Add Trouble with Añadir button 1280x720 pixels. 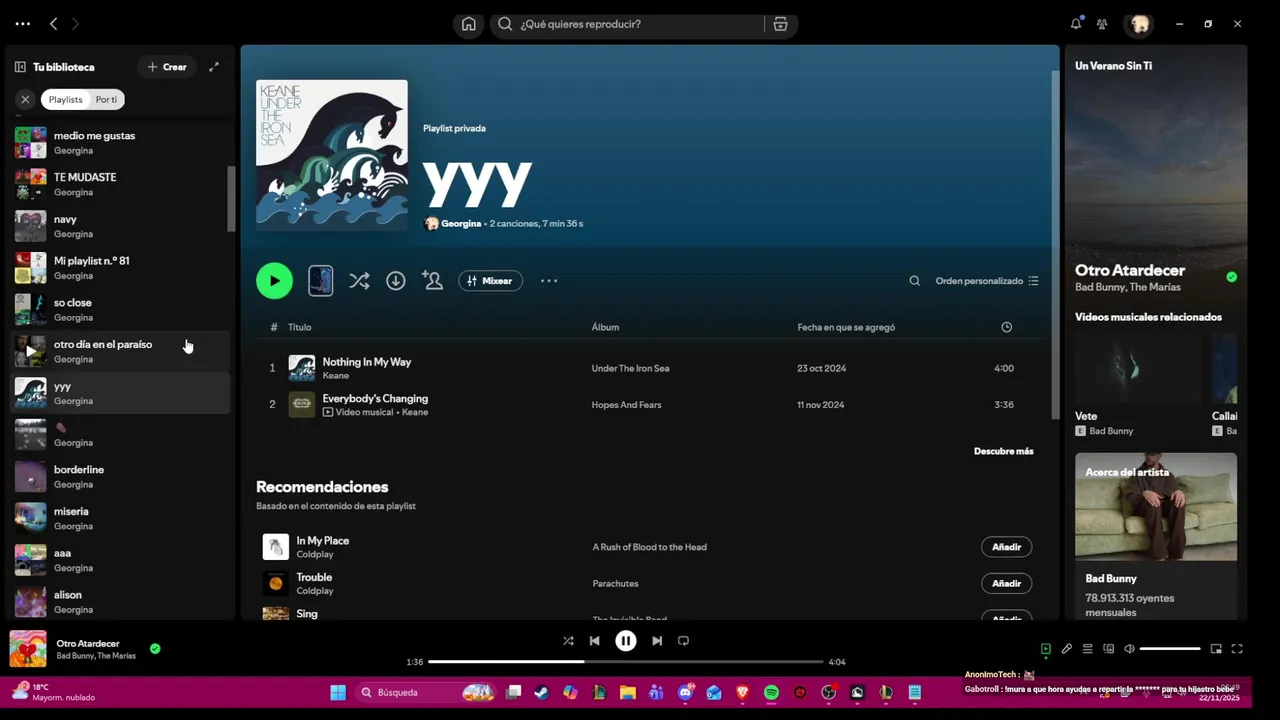1006,583
